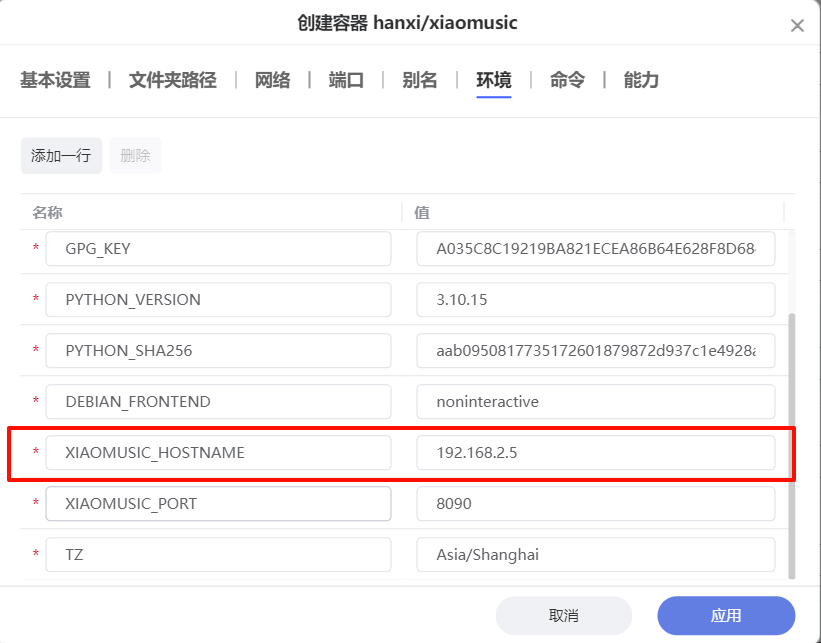This screenshot has height=643, width=821.
Task: Click the environment list vertical scrollbar
Action: coord(792,440)
